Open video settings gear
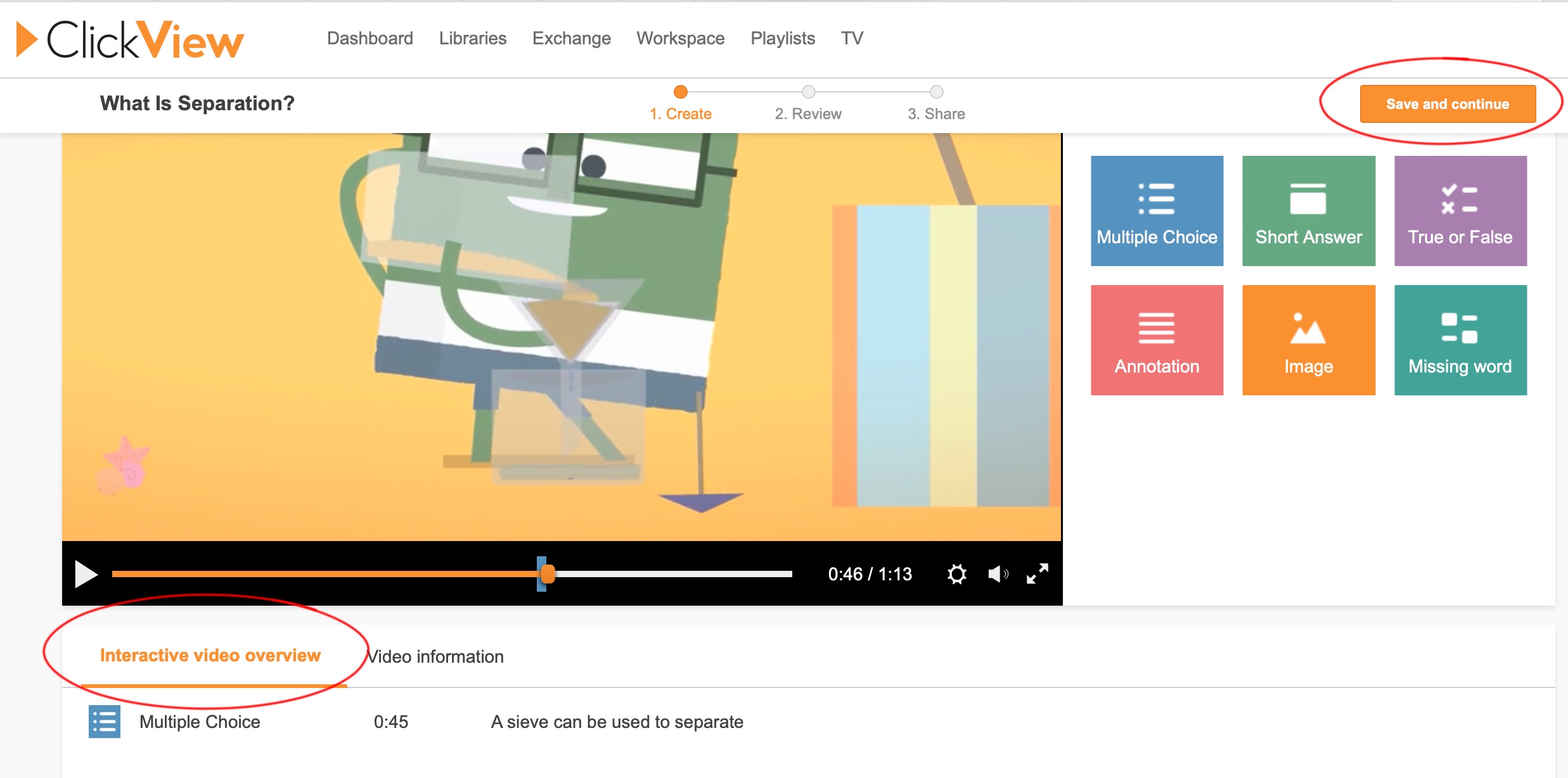 click(956, 574)
